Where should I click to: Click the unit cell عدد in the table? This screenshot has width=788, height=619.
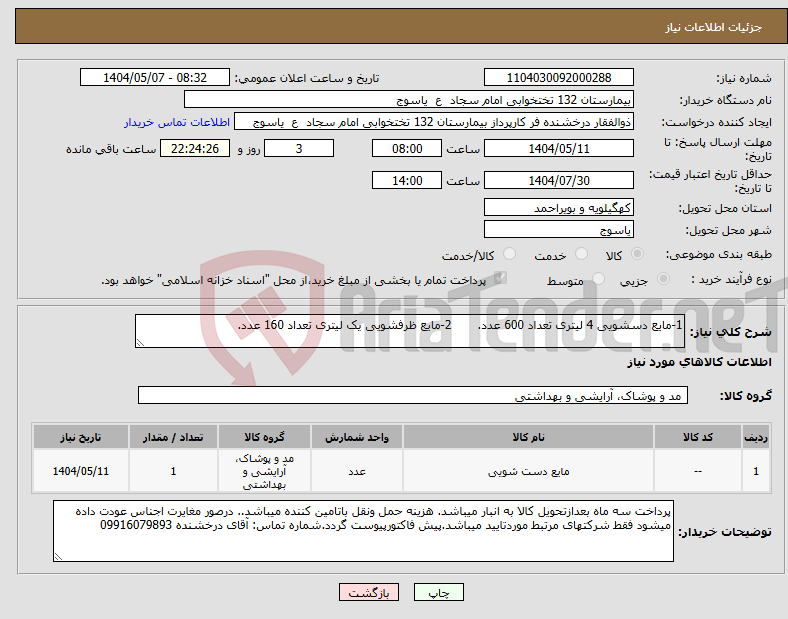tap(357, 471)
